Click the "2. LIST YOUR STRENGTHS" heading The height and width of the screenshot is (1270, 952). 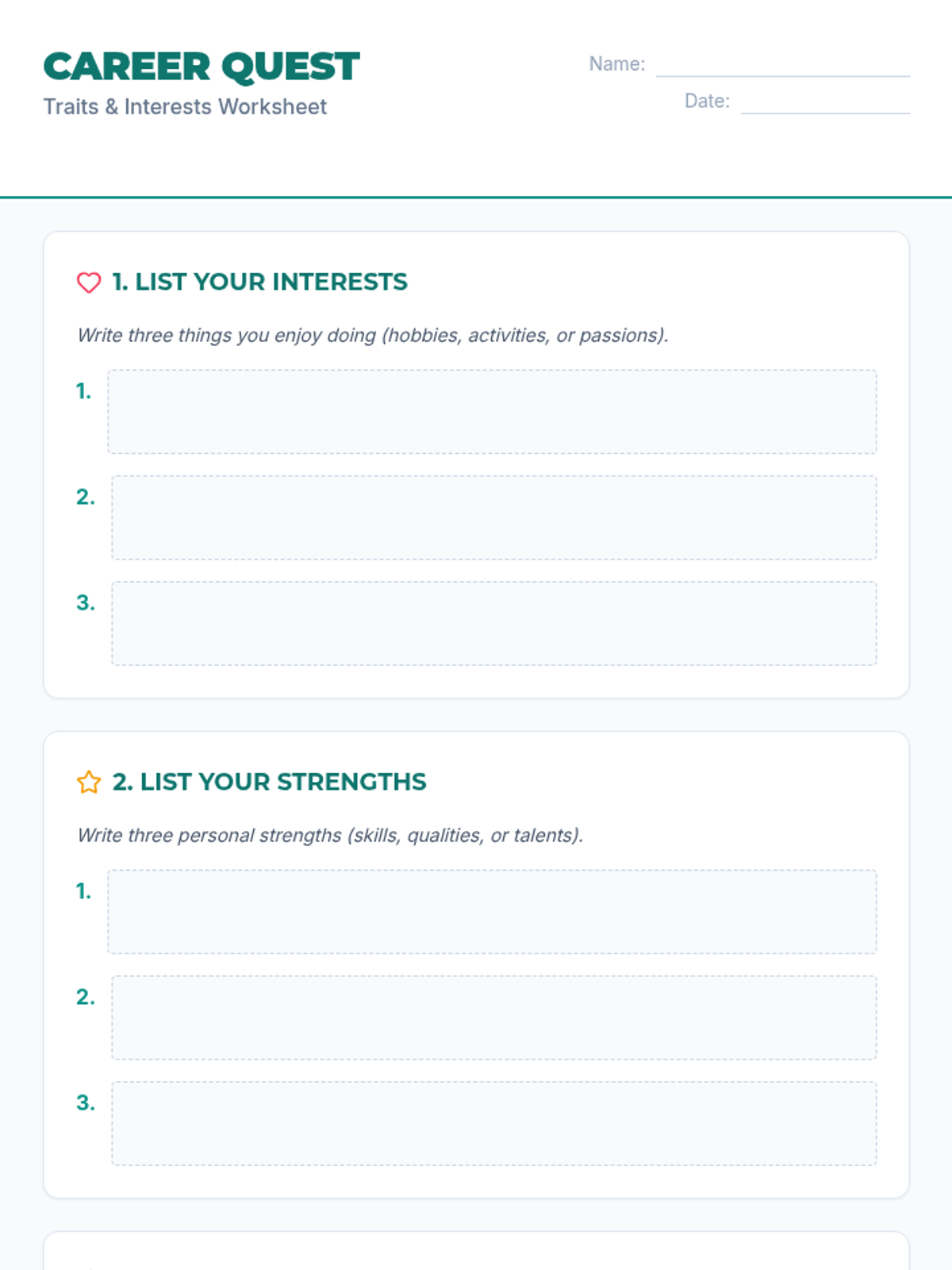(x=269, y=782)
